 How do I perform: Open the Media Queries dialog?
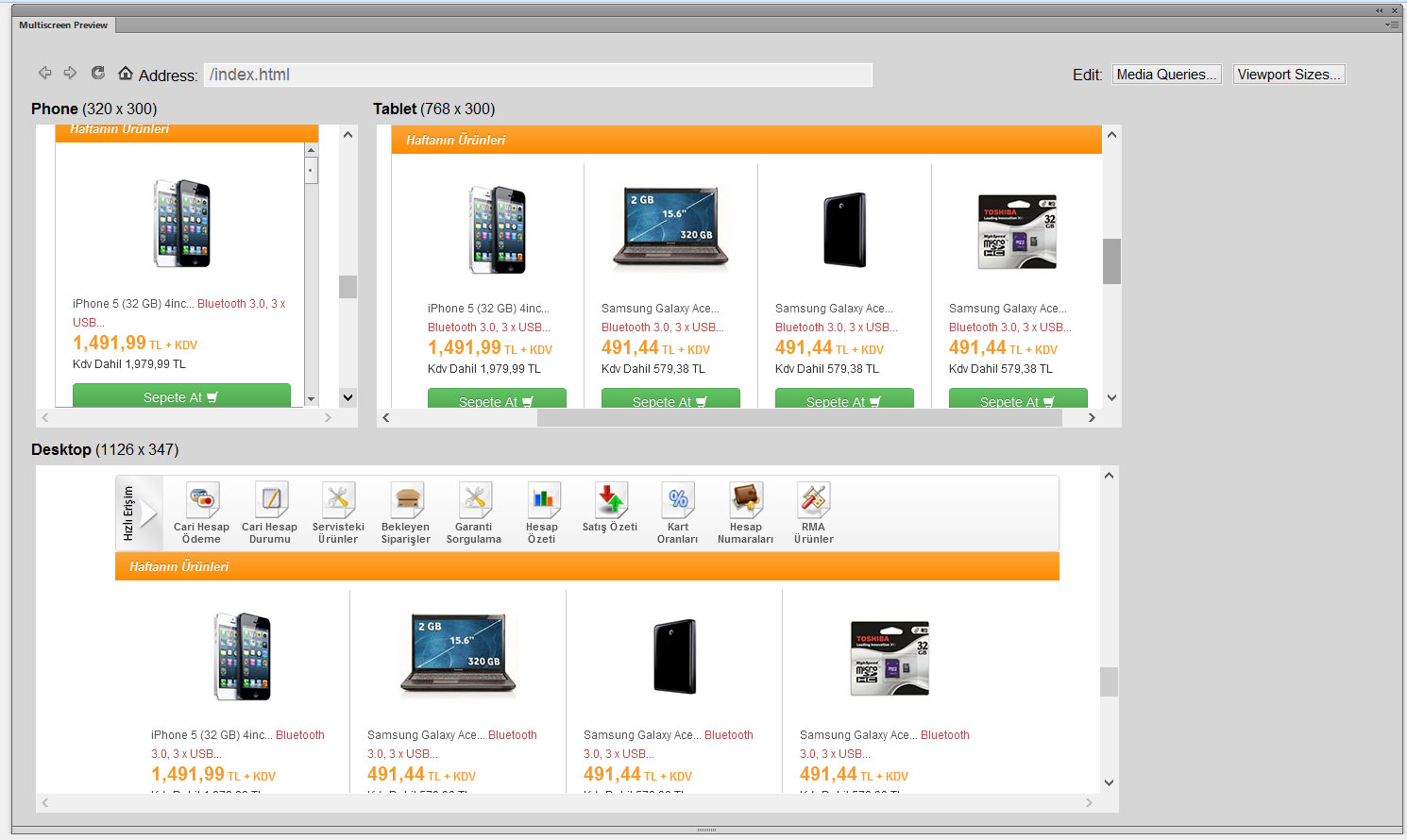point(1166,75)
